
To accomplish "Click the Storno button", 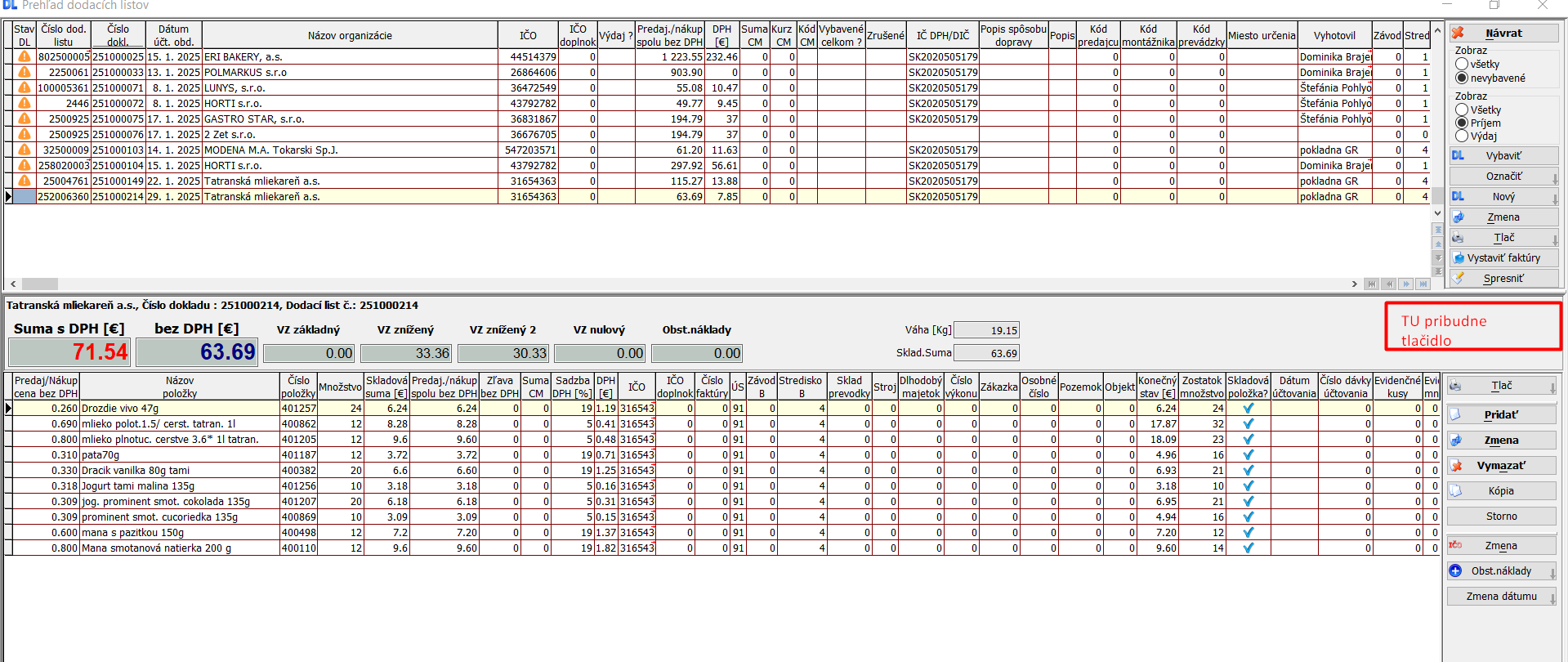I will pos(1500,517).
